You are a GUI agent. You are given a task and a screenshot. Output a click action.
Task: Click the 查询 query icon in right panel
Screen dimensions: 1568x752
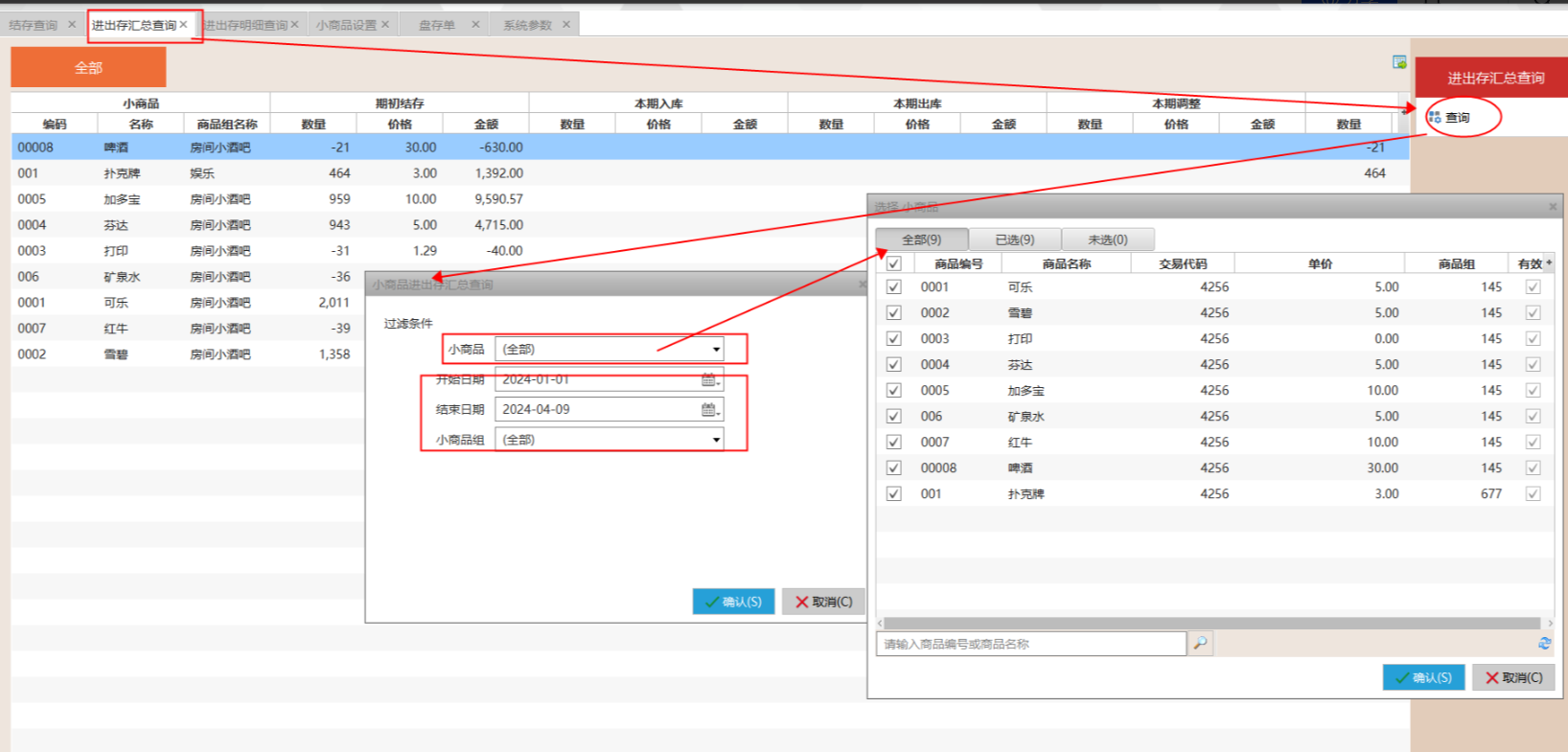click(1435, 117)
